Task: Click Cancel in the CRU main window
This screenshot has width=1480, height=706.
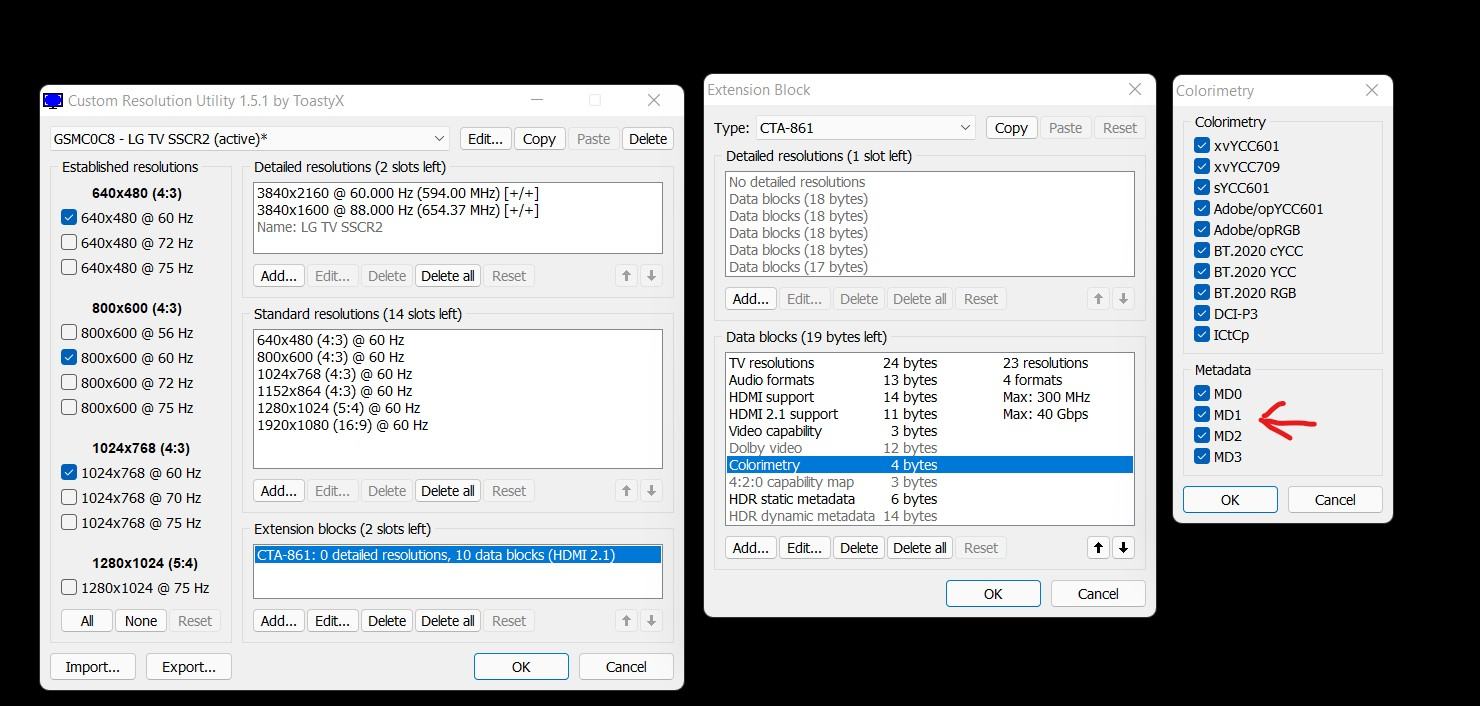Action: tap(626, 667)
